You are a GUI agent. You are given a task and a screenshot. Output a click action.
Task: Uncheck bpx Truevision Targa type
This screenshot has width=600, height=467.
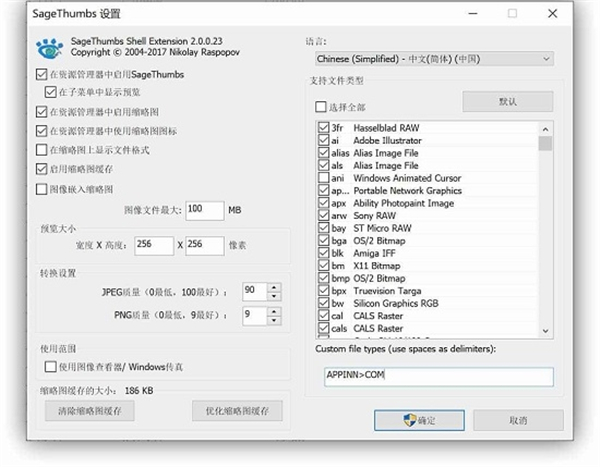point(324,291)
